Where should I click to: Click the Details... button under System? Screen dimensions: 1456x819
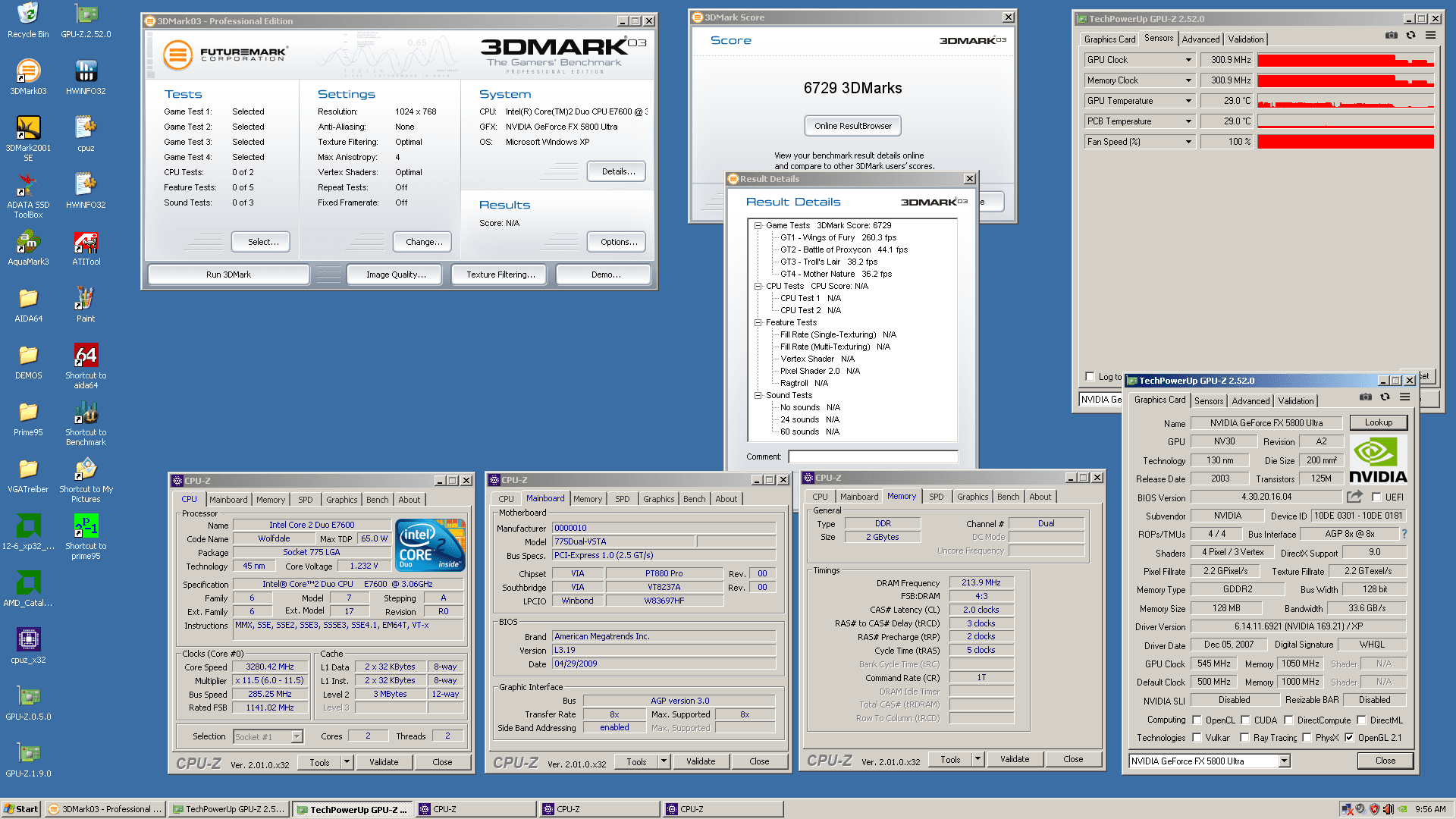[x=618, y=172]
